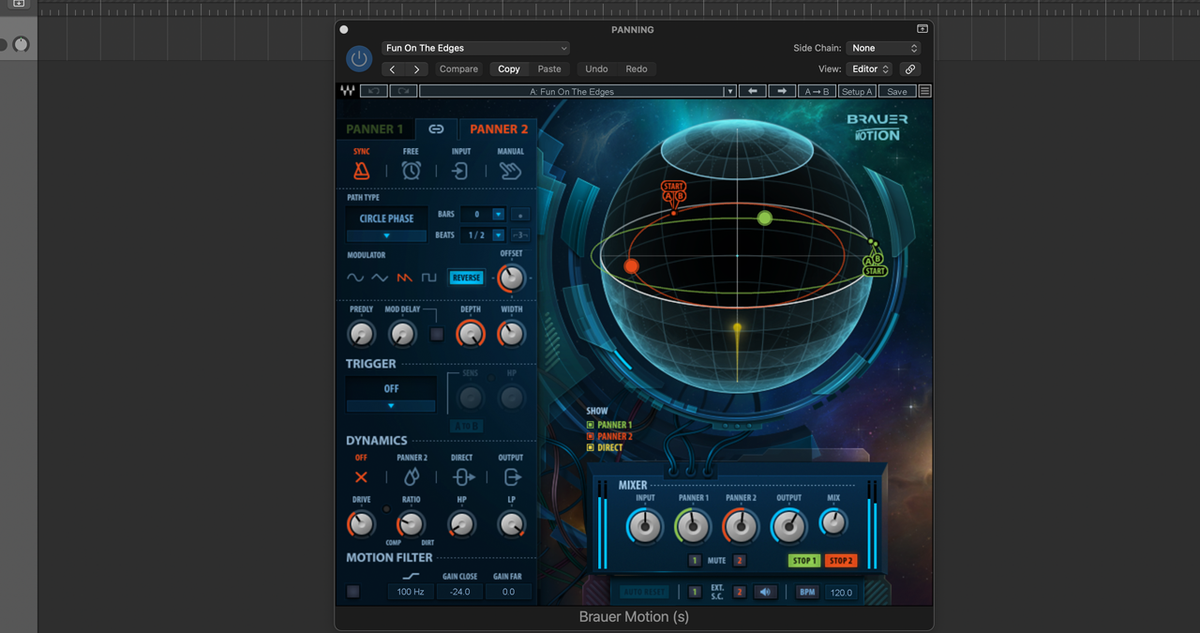Select the Sync metronome mode icon
The image size is (1200, 633).
pyautogui.click(x=362, y=171)
